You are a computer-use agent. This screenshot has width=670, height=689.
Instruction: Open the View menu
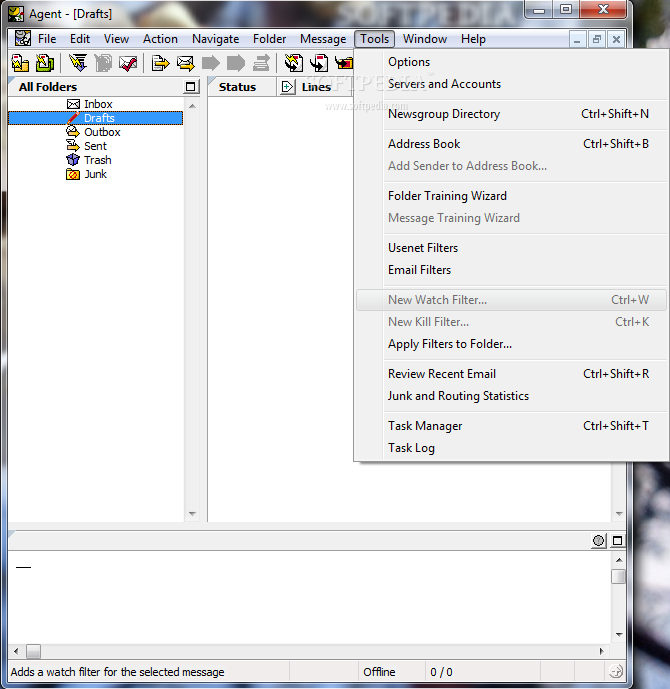pos(116,39)
